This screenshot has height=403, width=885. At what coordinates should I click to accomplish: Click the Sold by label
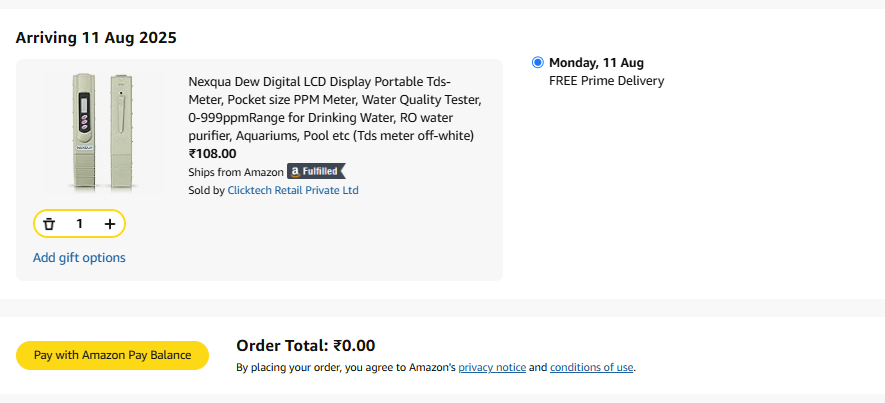click(206, 190)
